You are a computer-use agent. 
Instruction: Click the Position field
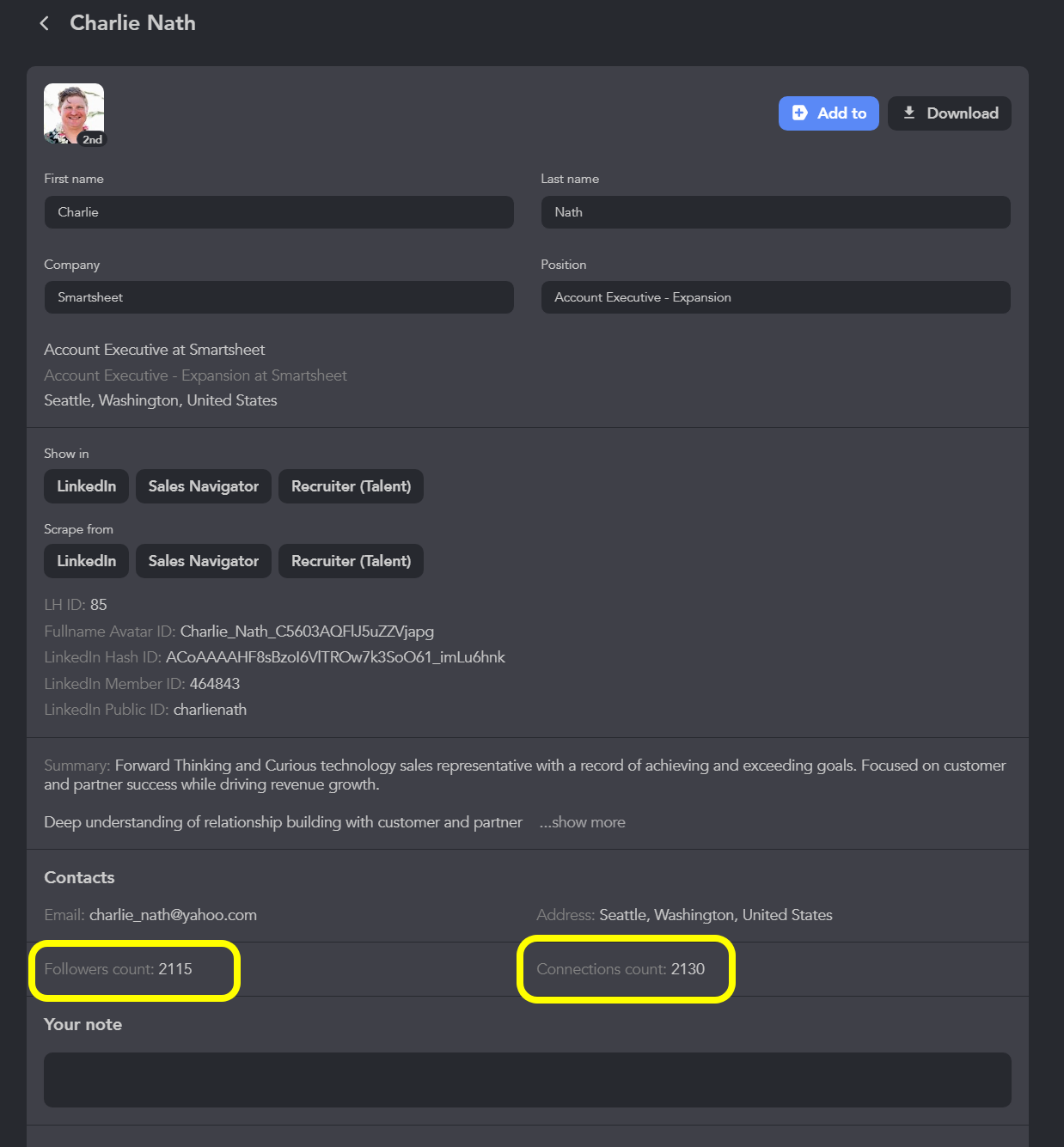[x=775, y=297]
